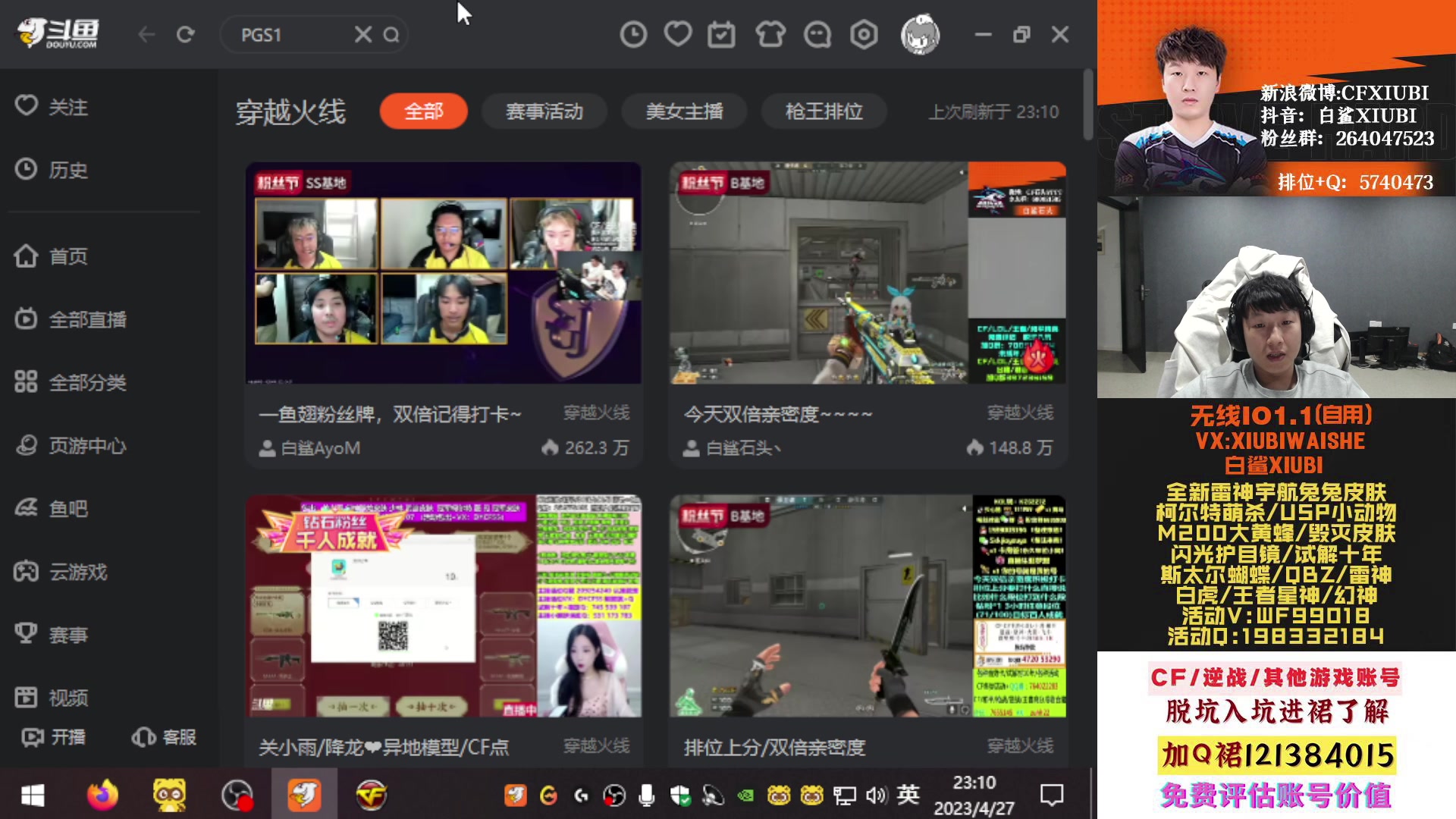Click streamer name 白鲨石头丶
The height and width of the screenshot is (819, 1456).
click(x=743, y=448)
